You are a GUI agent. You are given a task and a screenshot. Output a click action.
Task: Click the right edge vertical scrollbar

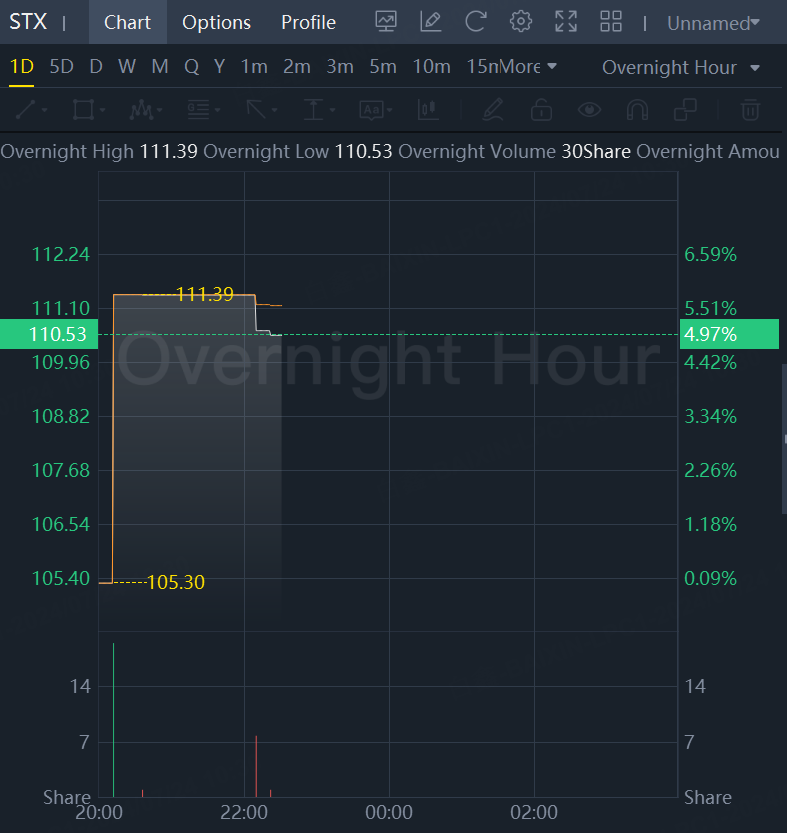pyautogui.click(x=784, y=439)
